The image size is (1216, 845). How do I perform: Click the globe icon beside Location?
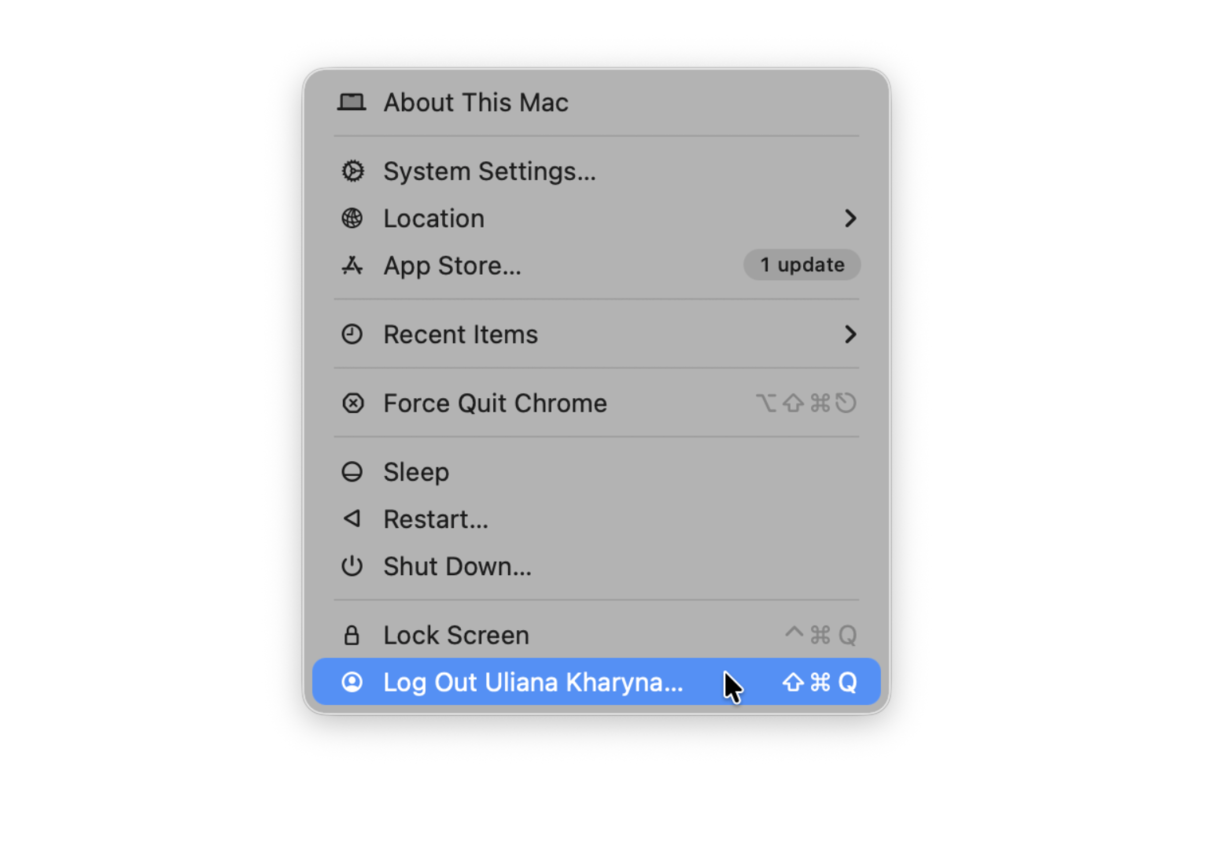(353, 218)
